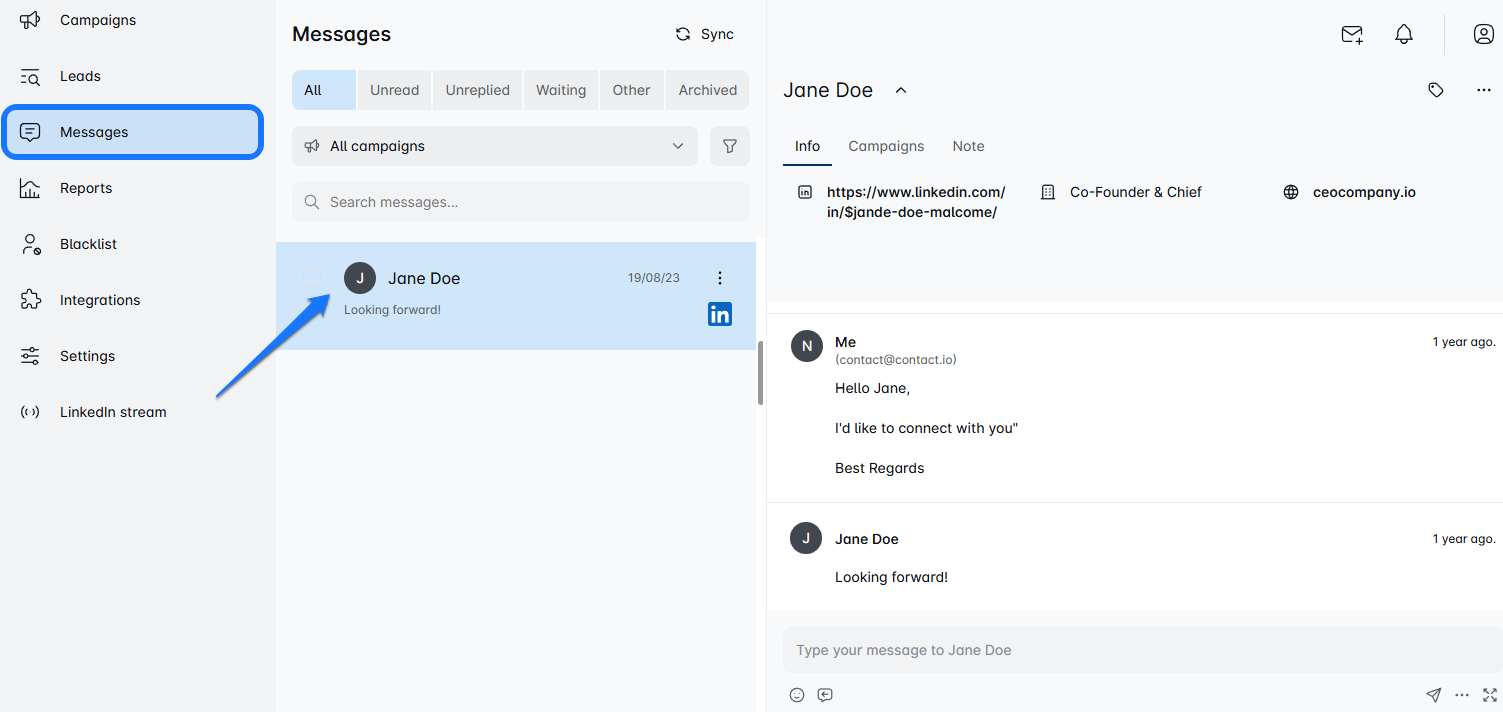Select Jane Doe's conversation checkbox
1503x712 pixels.
pos(313,277)
